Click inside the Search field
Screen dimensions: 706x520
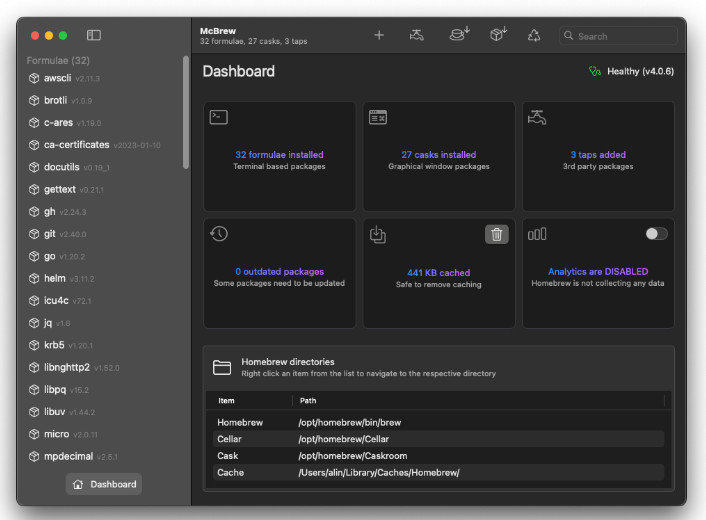pyautogui.click(x=618, y=36)
